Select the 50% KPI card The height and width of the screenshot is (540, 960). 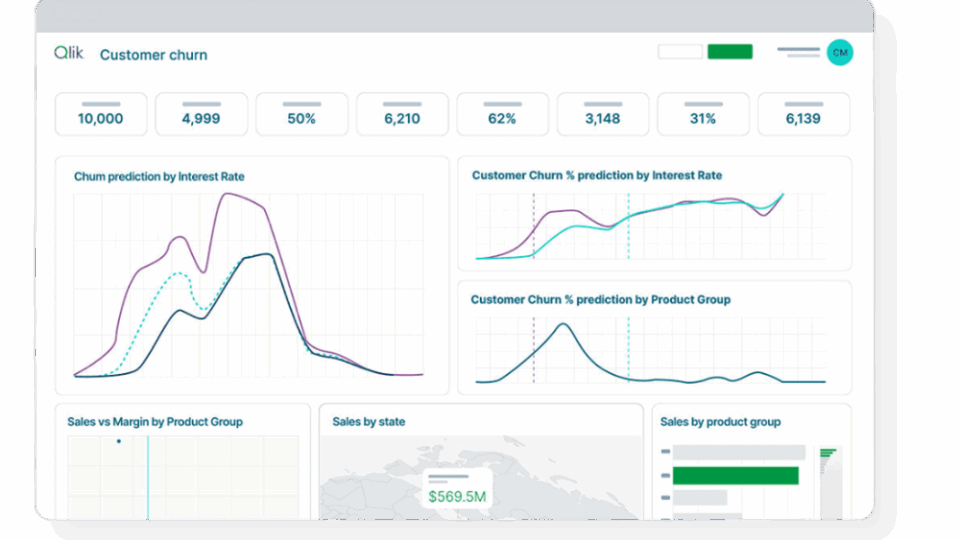[302, 114]
